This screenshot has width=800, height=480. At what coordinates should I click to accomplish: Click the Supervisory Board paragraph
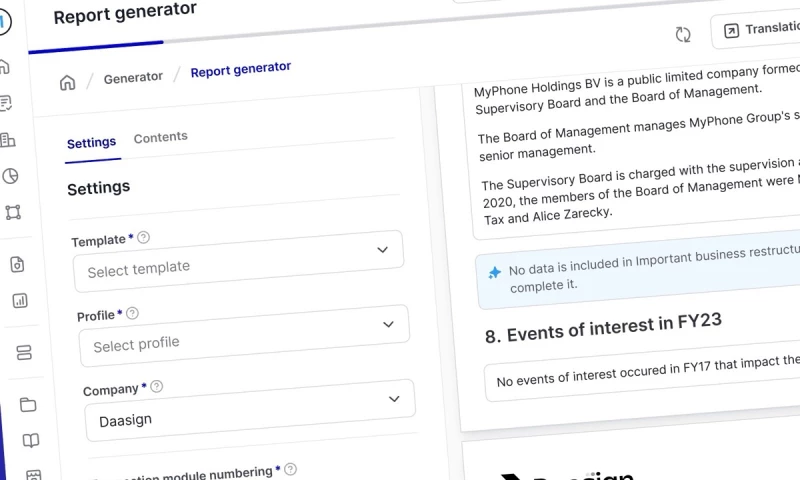point(640,192)
